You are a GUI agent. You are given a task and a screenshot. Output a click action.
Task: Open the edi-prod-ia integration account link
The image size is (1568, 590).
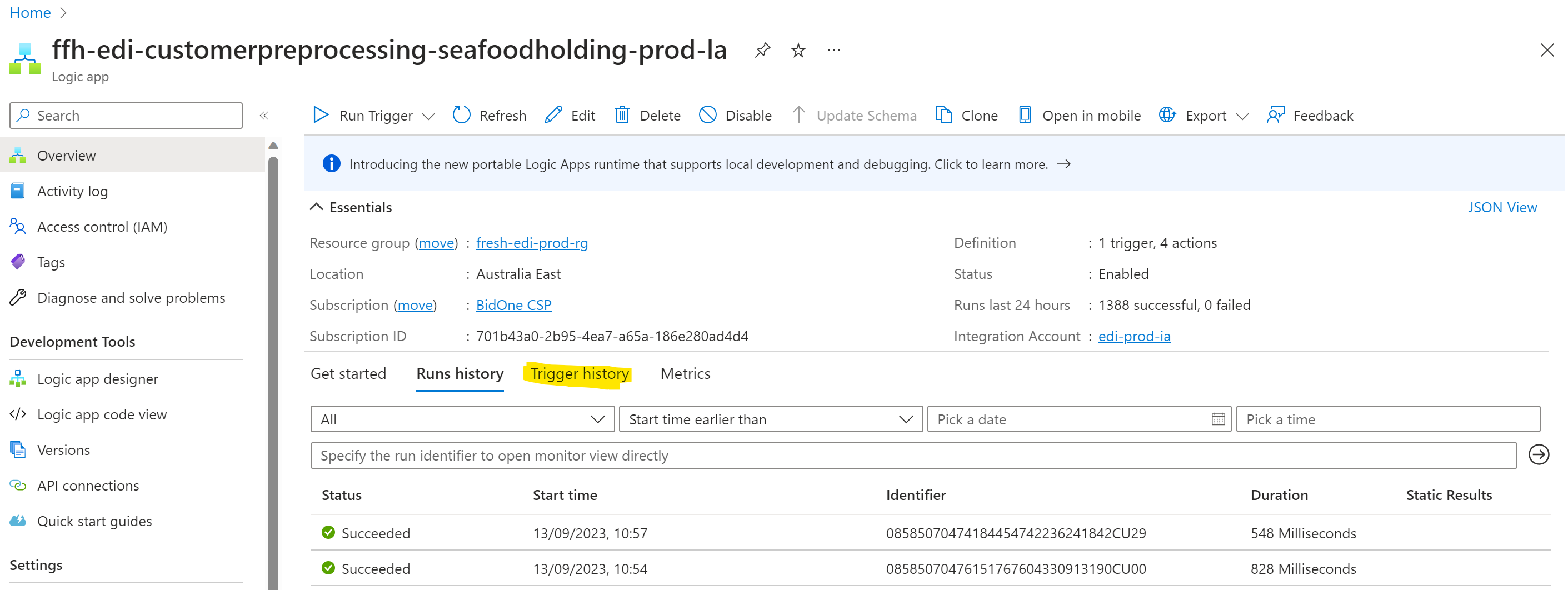1133,336
